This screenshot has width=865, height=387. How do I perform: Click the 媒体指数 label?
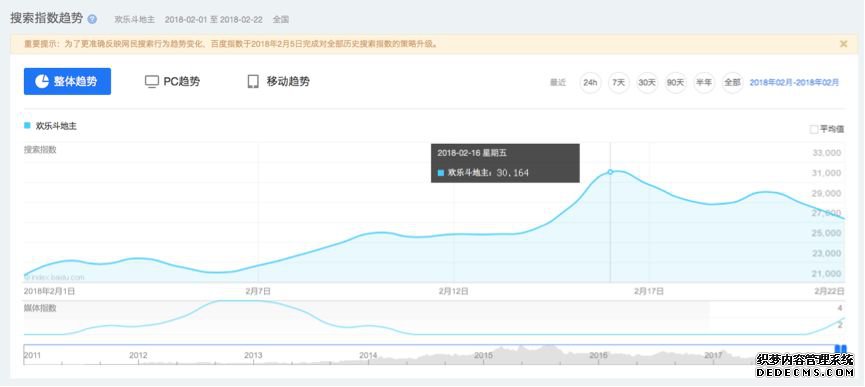(40, 308)
